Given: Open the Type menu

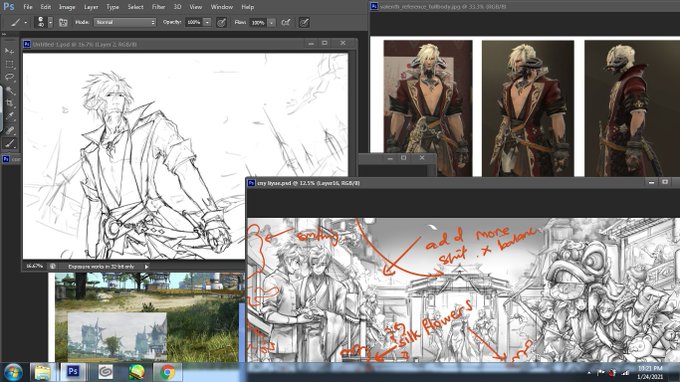Looking at the screenshot, I should pyautogui.click(x=113, y=7).
